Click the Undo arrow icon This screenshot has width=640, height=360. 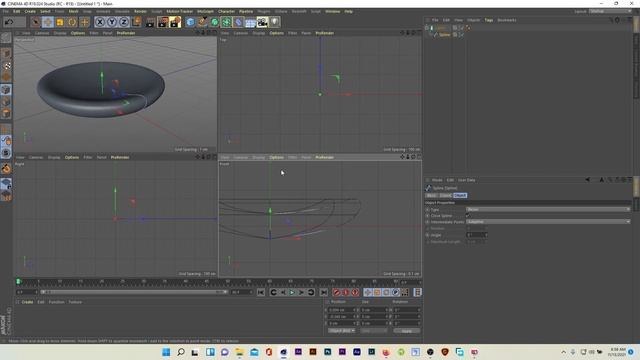(9, 22)
